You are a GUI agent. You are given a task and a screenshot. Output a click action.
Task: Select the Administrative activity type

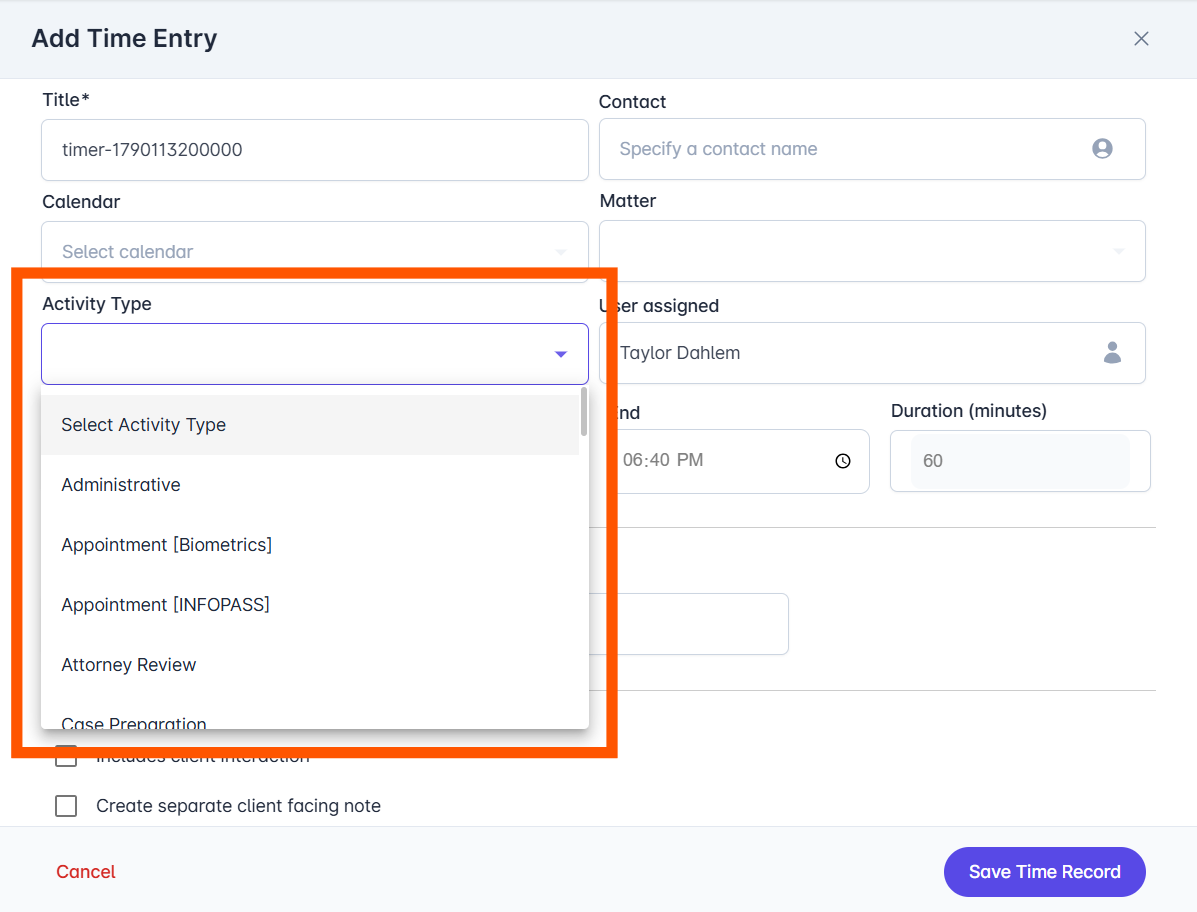(x=310, y=485)
